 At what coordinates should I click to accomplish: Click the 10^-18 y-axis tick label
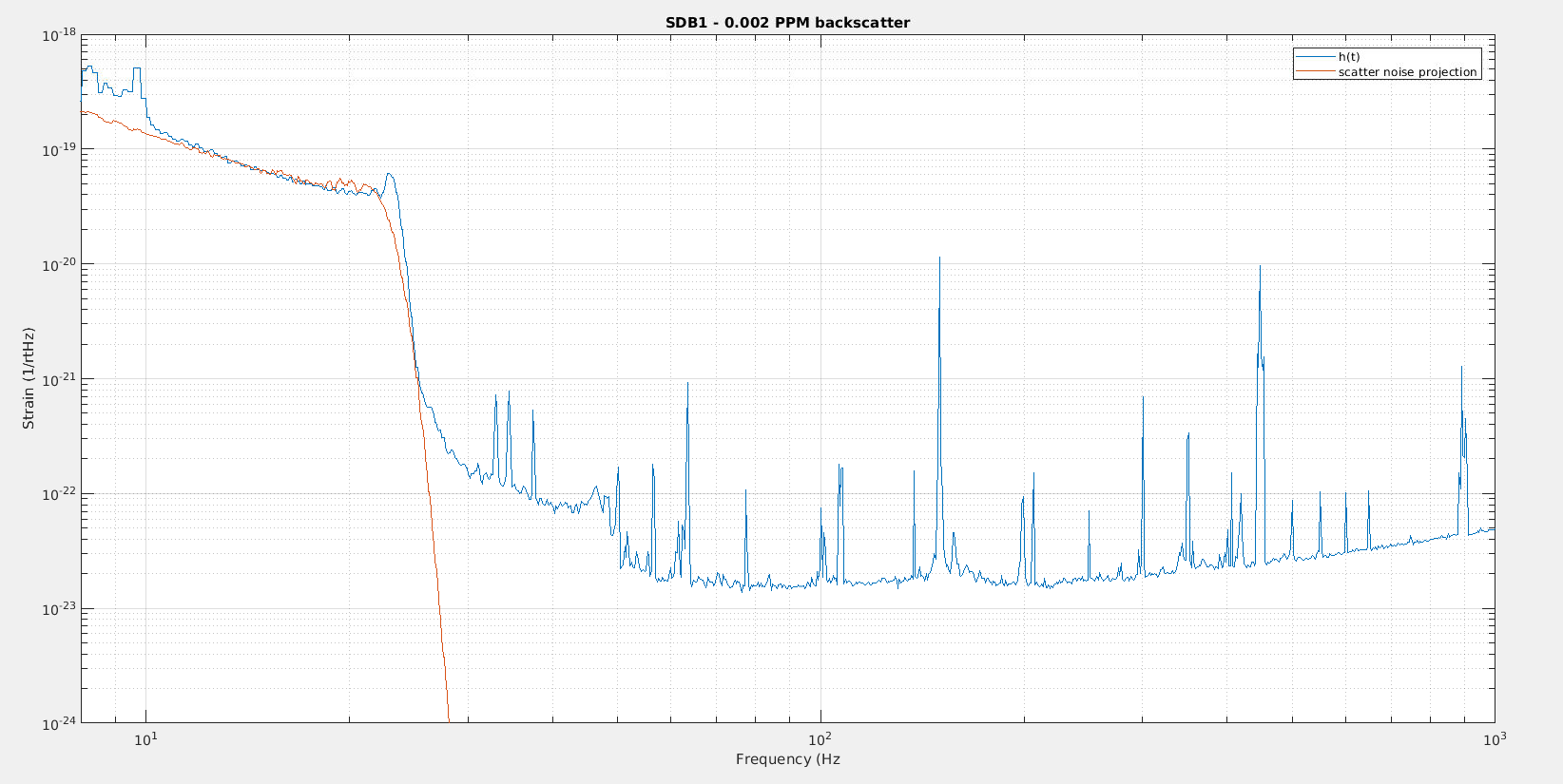click(59, 35)
